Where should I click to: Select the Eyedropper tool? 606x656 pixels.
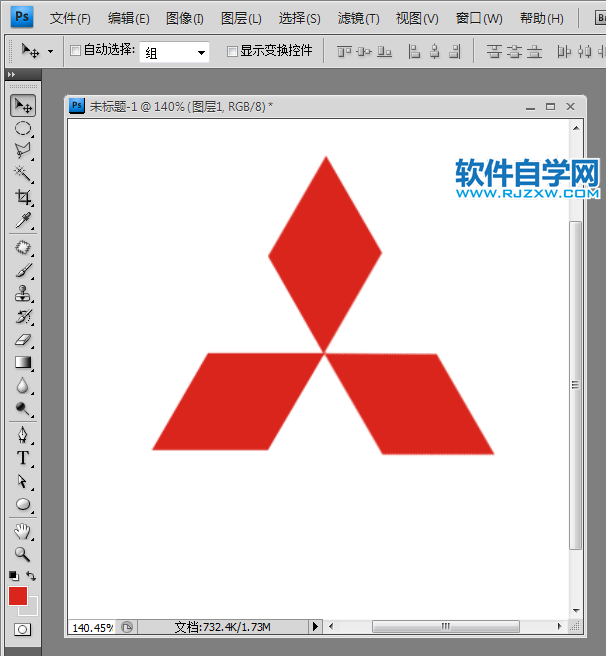click(23, 220)
